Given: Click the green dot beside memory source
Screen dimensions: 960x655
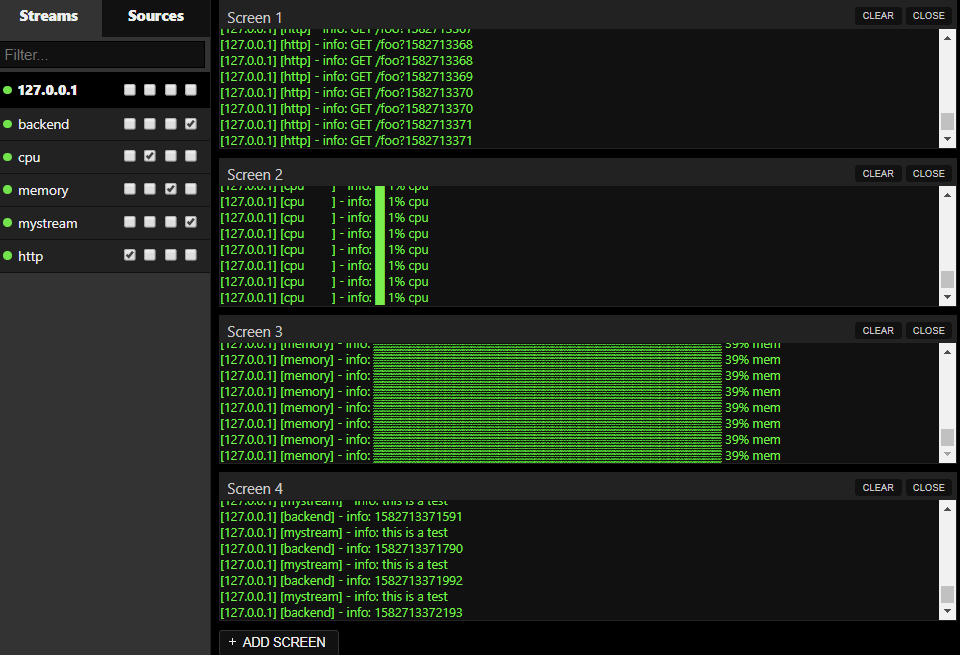Looking at the screenshot, I should (8, 190).
